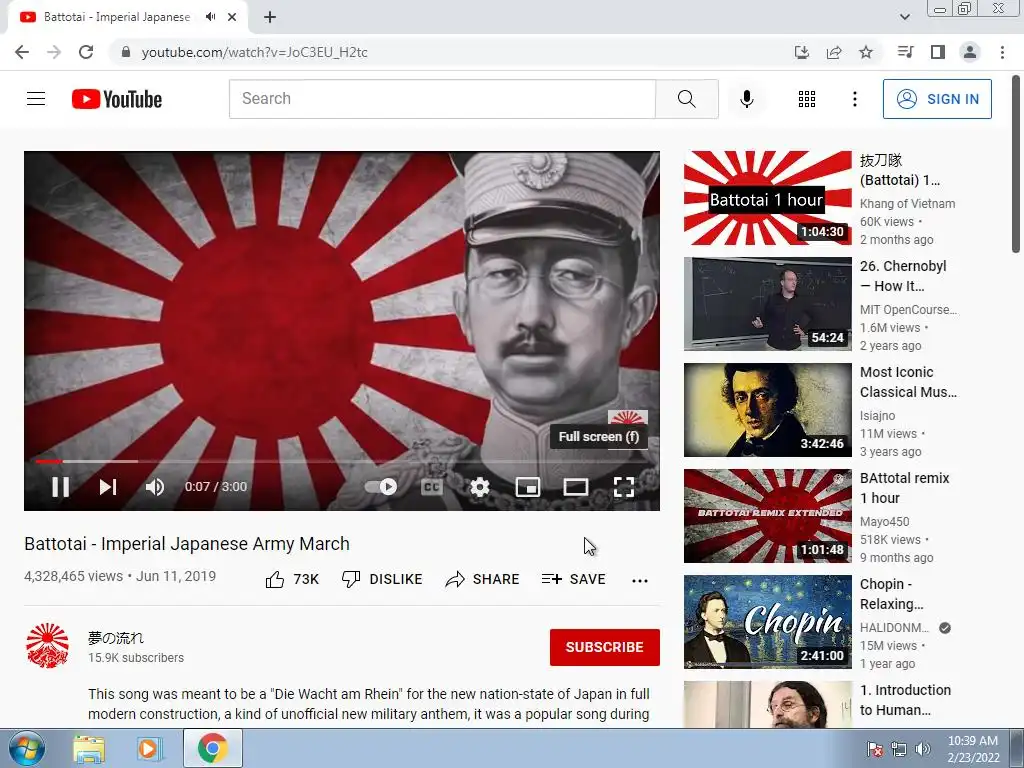Share this page icon in address bar
This screenshot has height=768, width=1024.
click(834, 52)
